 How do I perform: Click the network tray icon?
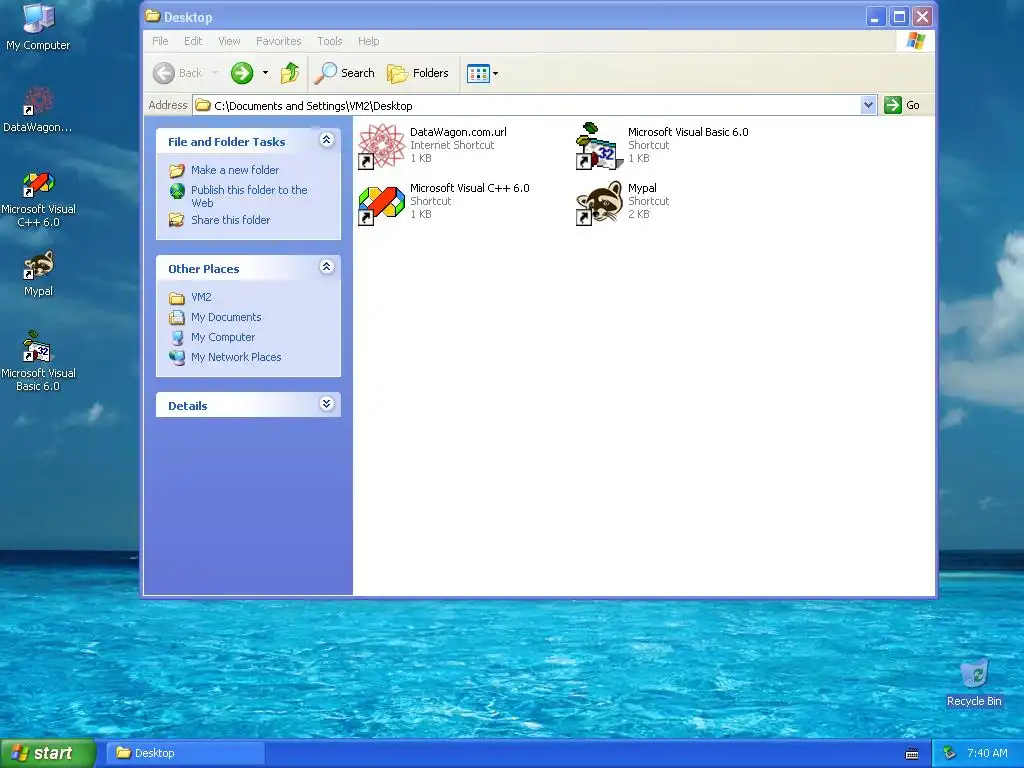tap(950, 754)
